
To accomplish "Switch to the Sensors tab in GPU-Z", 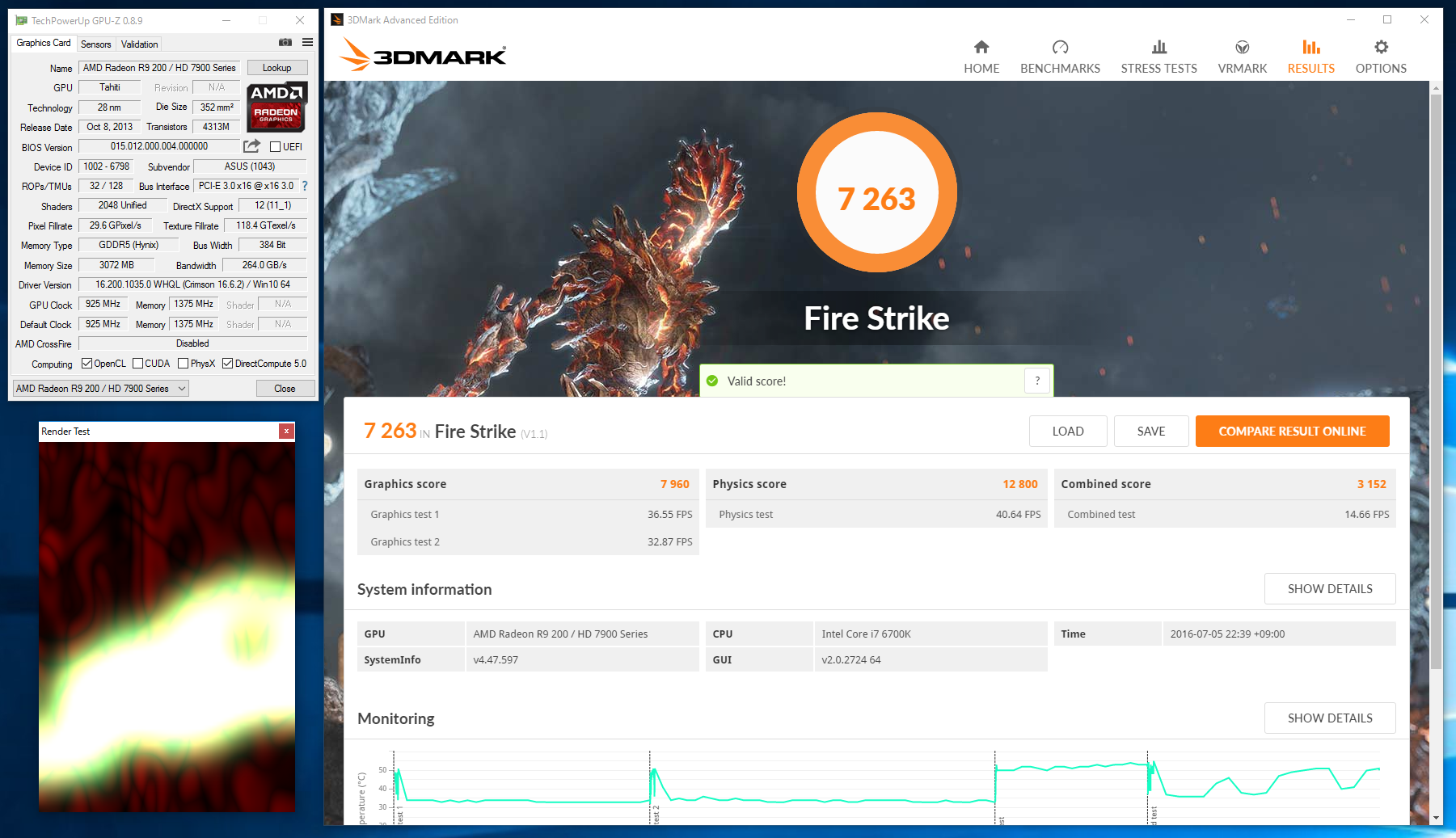I will pyautogui.click(x=96, y=44).
